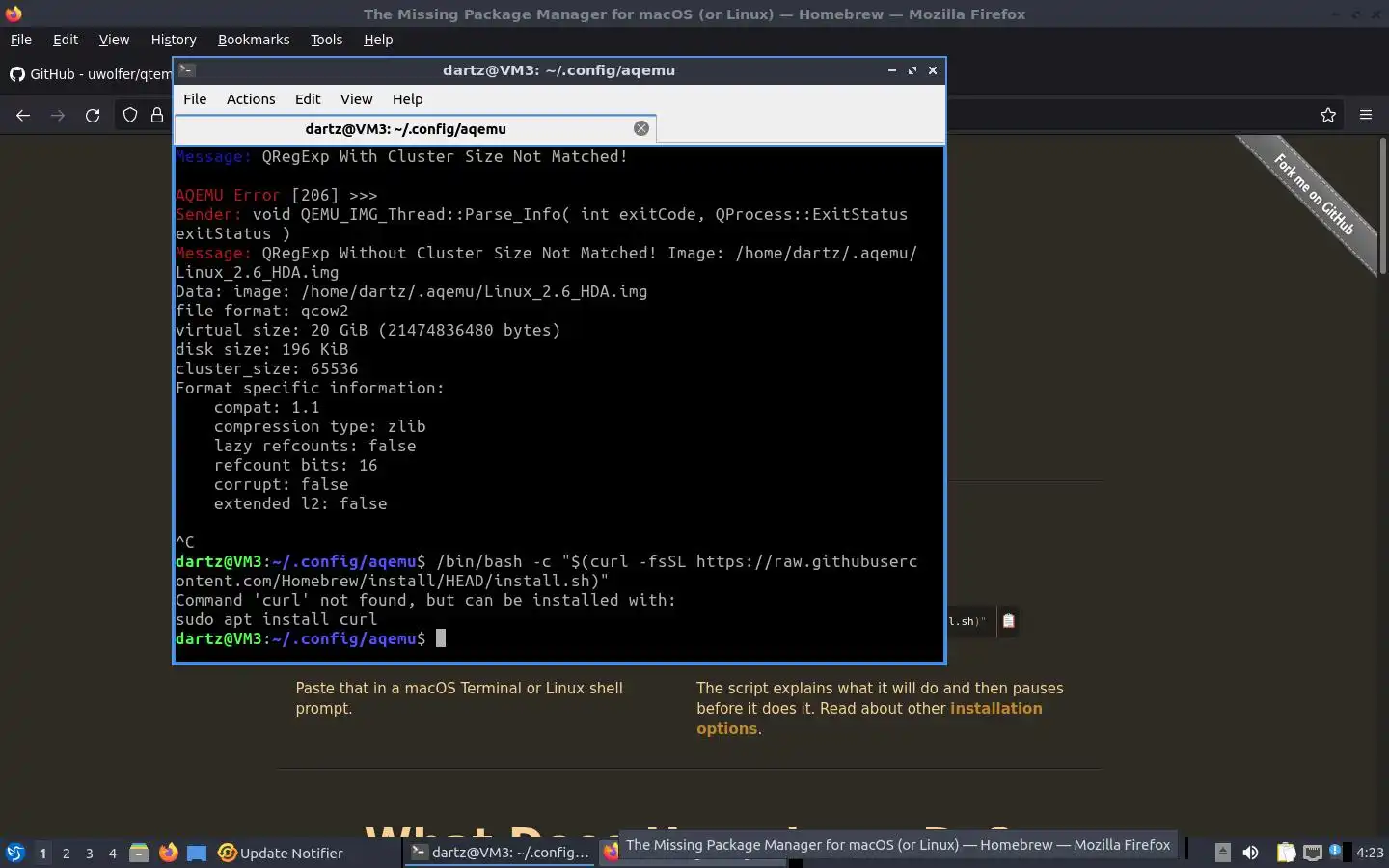
Task: Click the tracking protection shield icon
Action: click(130, 116)
